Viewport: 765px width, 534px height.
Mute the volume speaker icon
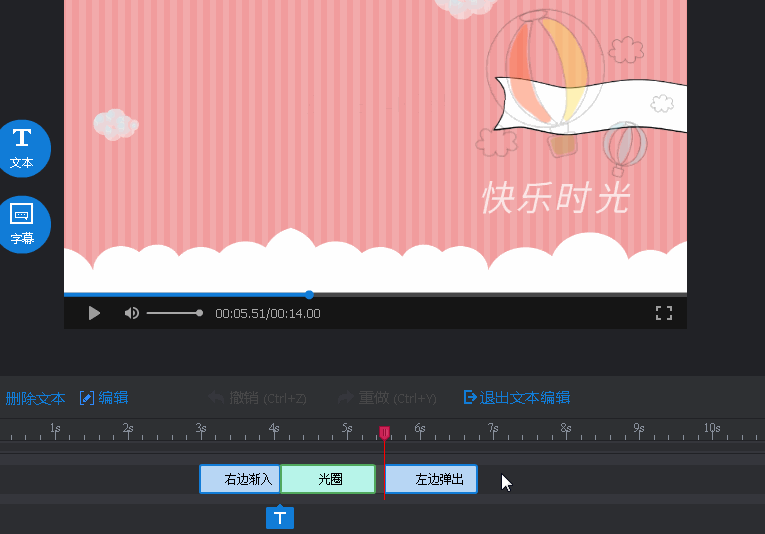132,313
